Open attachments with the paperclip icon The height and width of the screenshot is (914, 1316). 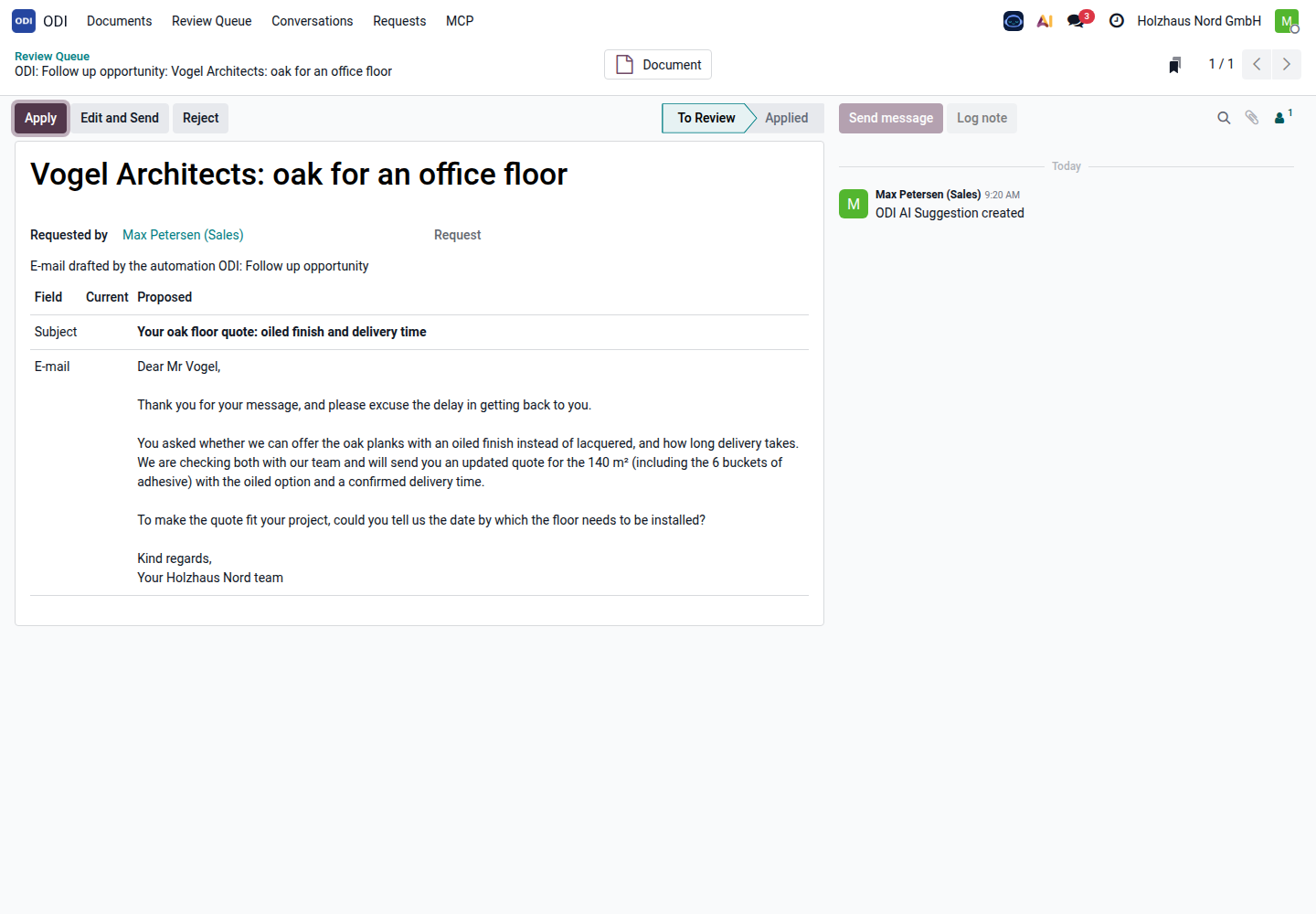[1252, 118]
